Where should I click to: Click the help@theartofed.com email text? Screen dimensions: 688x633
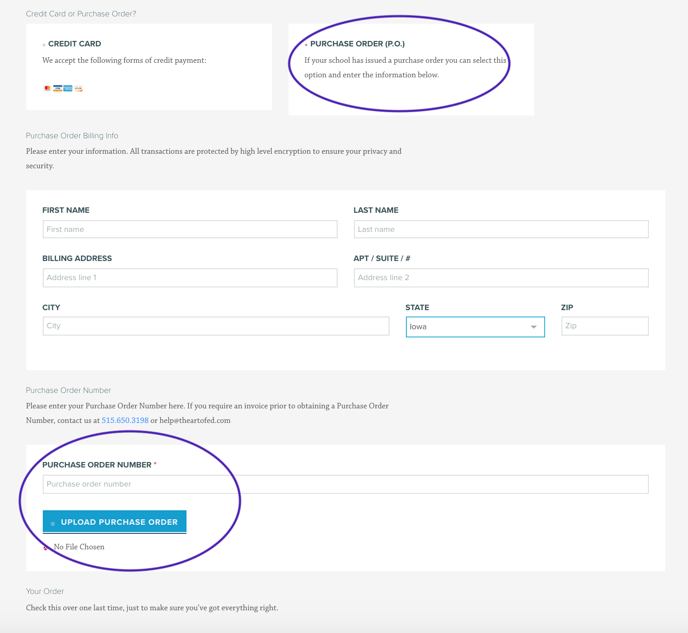(x=195, y=420)
